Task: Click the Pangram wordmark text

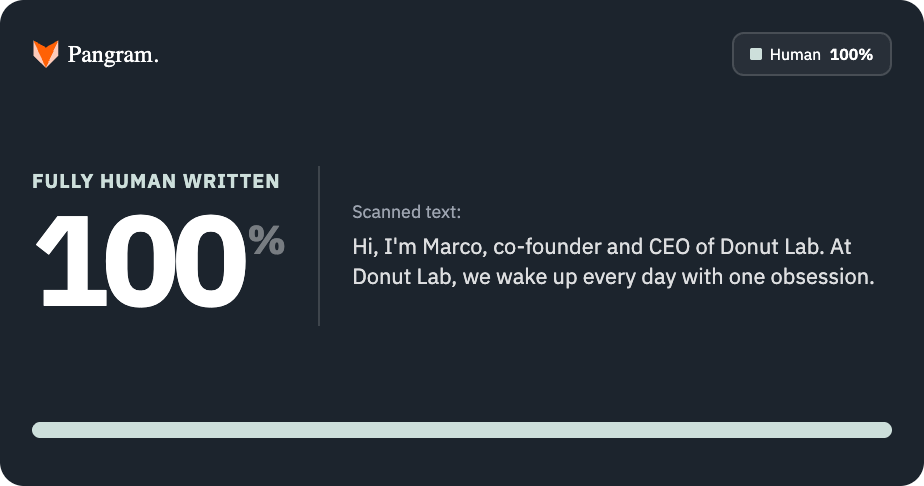Action: [112, 55]
